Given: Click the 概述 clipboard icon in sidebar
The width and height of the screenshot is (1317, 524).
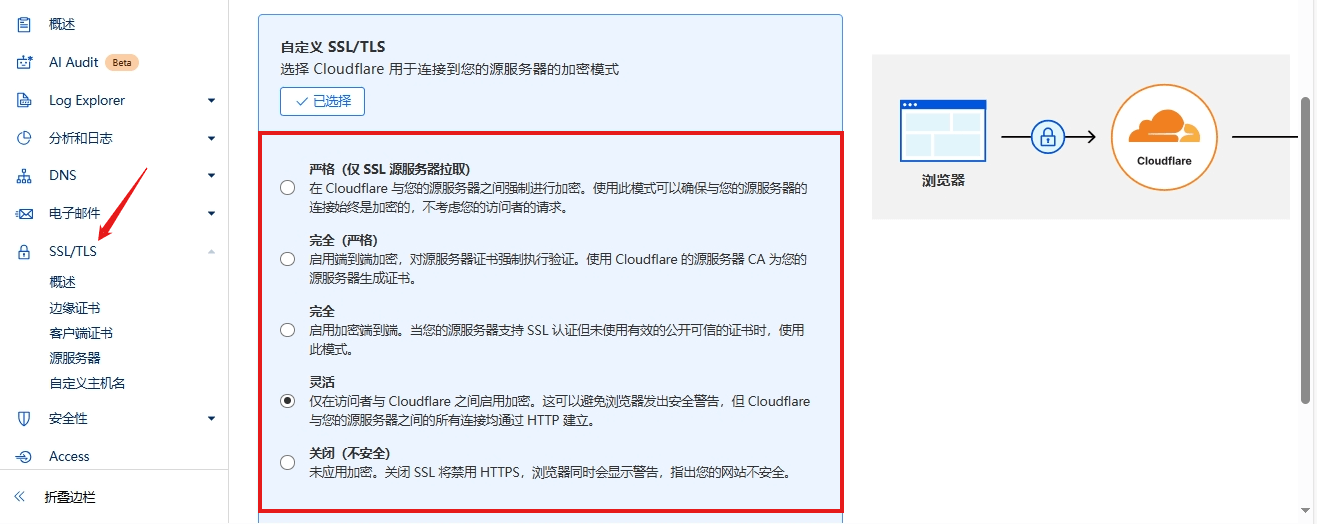Looking at the screenshot, I should 25,24.
